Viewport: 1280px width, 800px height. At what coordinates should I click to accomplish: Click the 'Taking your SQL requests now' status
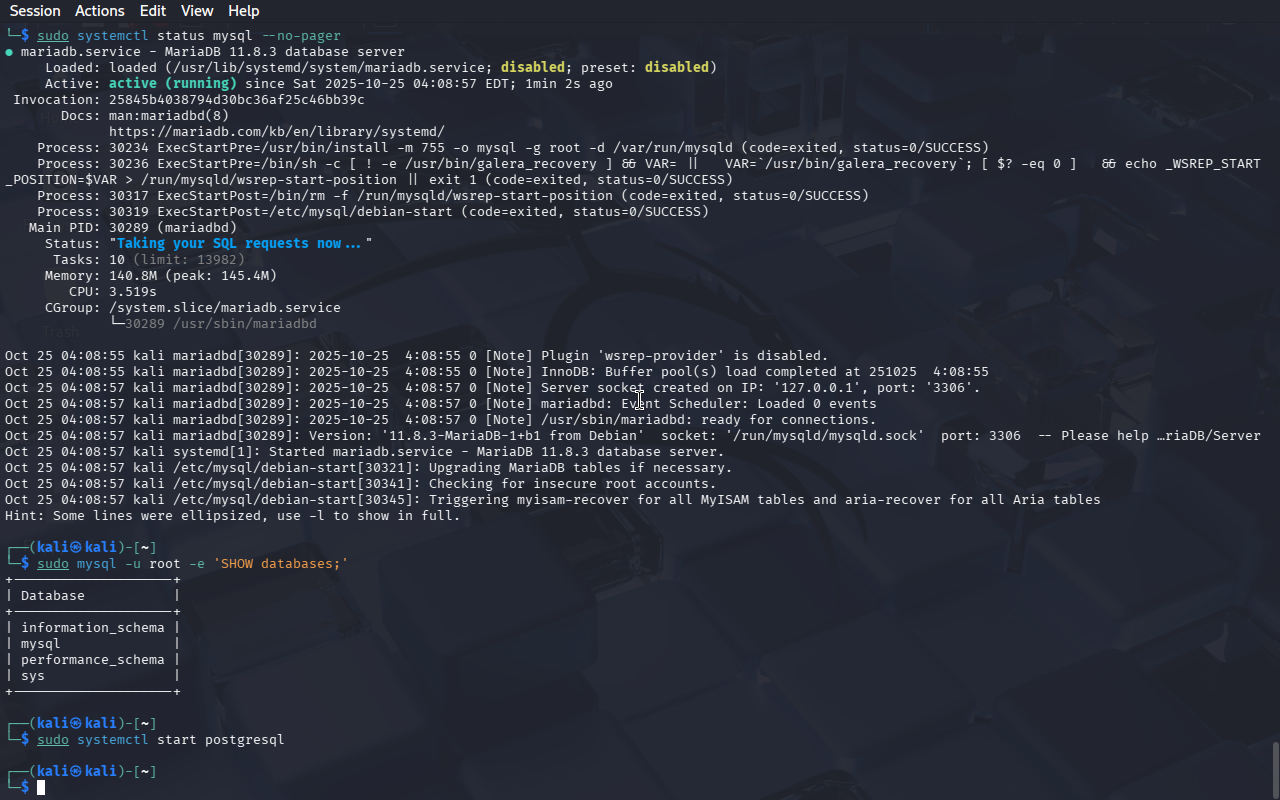pos(240,244)
